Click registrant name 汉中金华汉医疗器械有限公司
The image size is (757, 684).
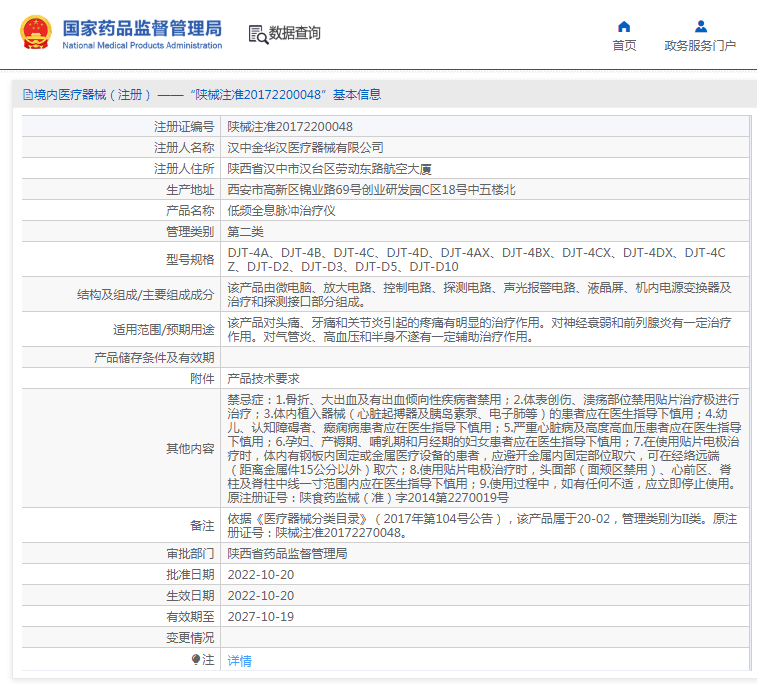coord(305,147)
